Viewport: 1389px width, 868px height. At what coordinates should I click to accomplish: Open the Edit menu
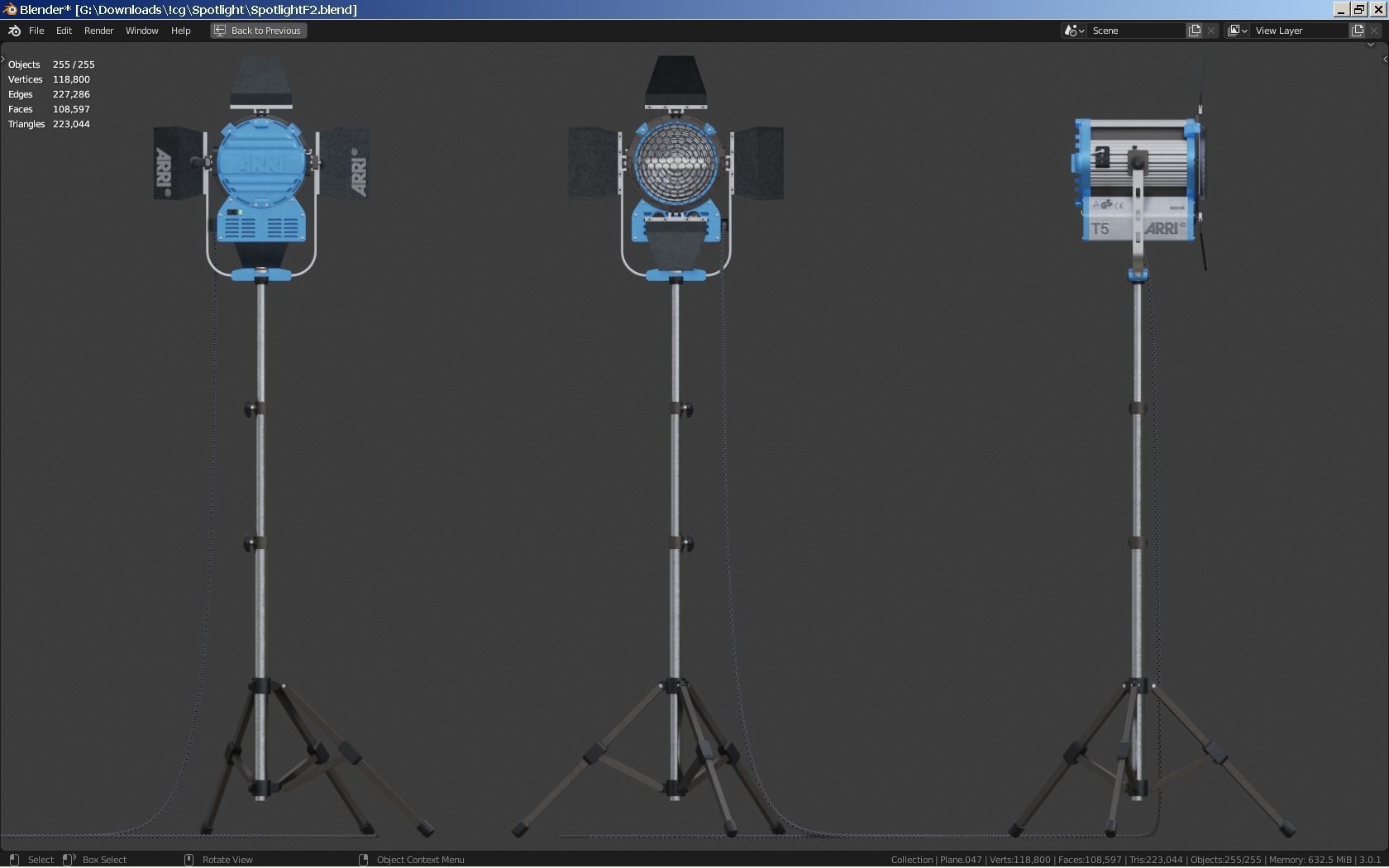[x=64, y=31]
